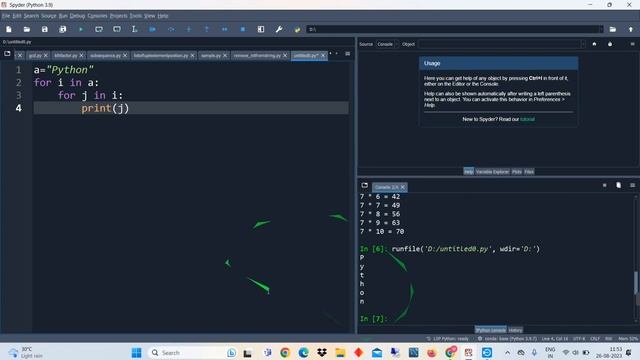Screen dimensions: 640x360
Task: Start debugging the file
Action: [x=153, y=29]
